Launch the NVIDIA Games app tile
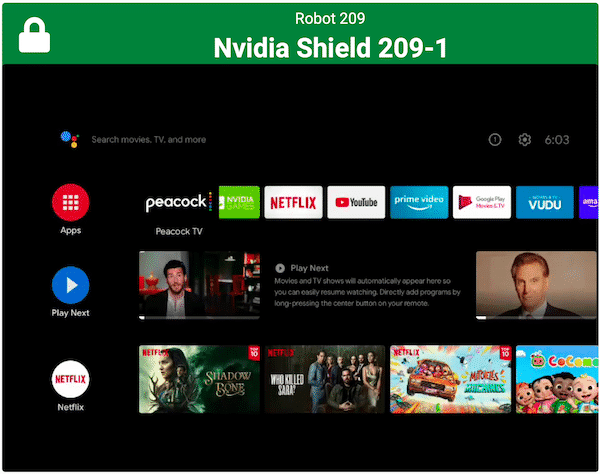This screenshot has height=474, width=600. point(239,202)
